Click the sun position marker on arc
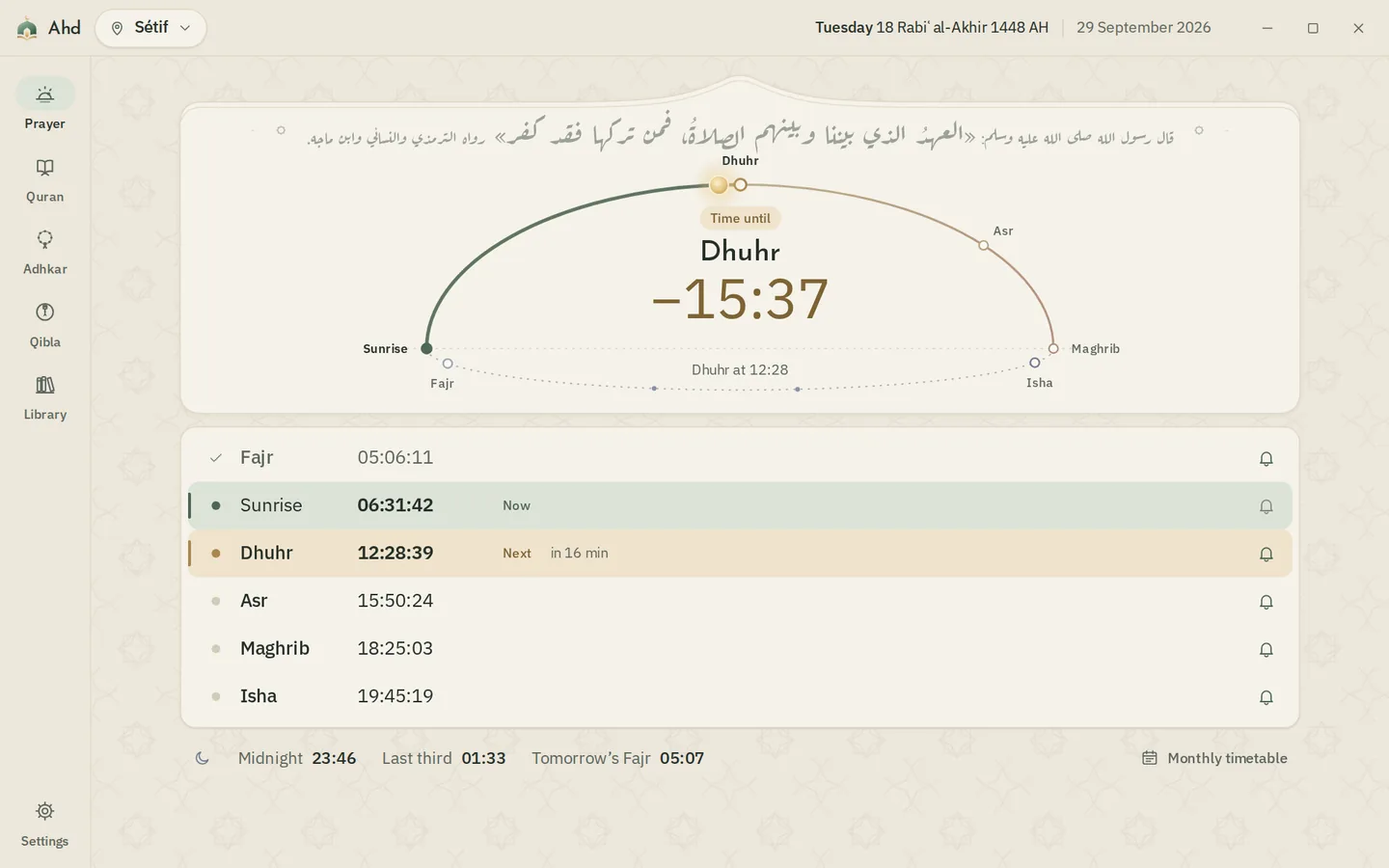Screen dimensions: 1389x868 (719, 184)
